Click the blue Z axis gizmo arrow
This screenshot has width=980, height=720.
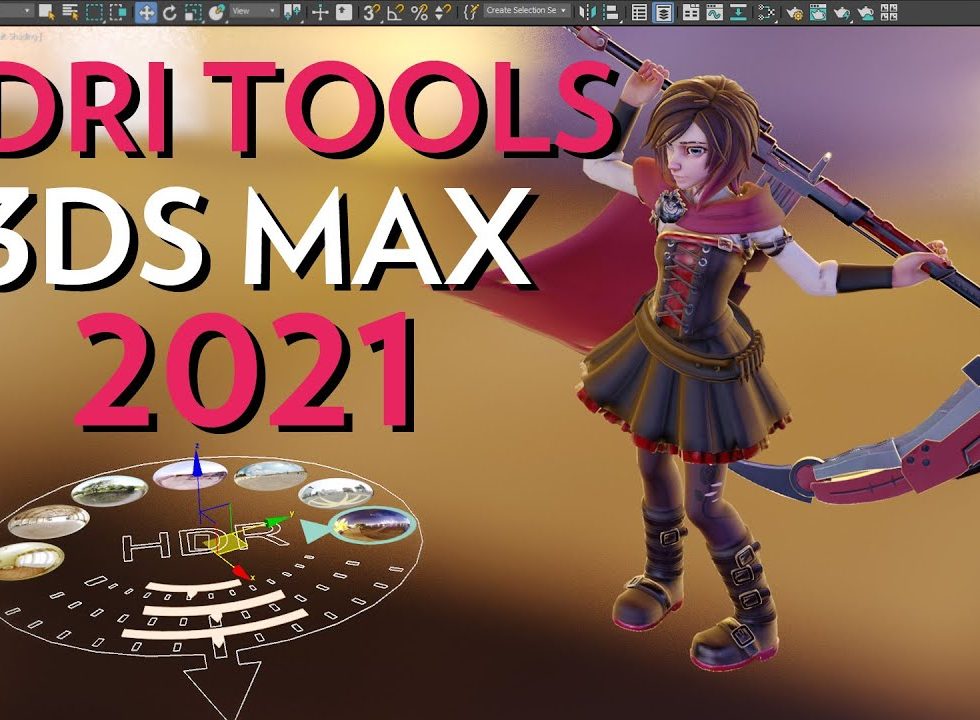197,462
